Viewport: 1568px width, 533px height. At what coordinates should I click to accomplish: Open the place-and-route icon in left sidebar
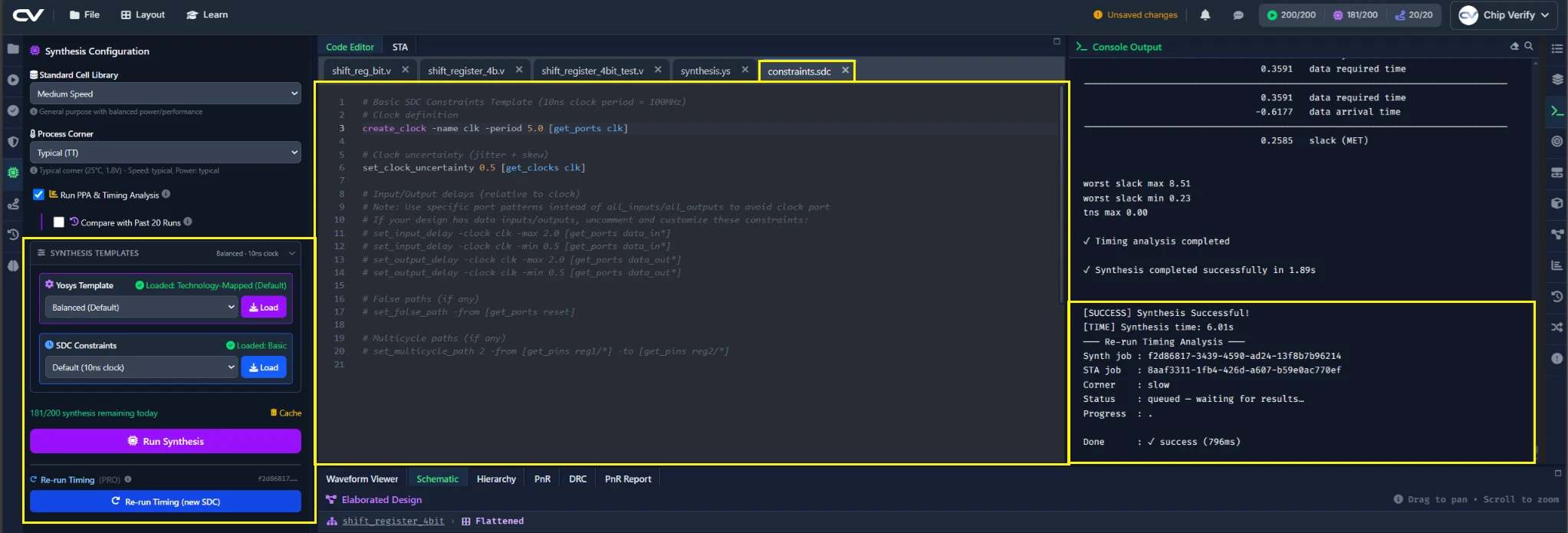(13, 204)
